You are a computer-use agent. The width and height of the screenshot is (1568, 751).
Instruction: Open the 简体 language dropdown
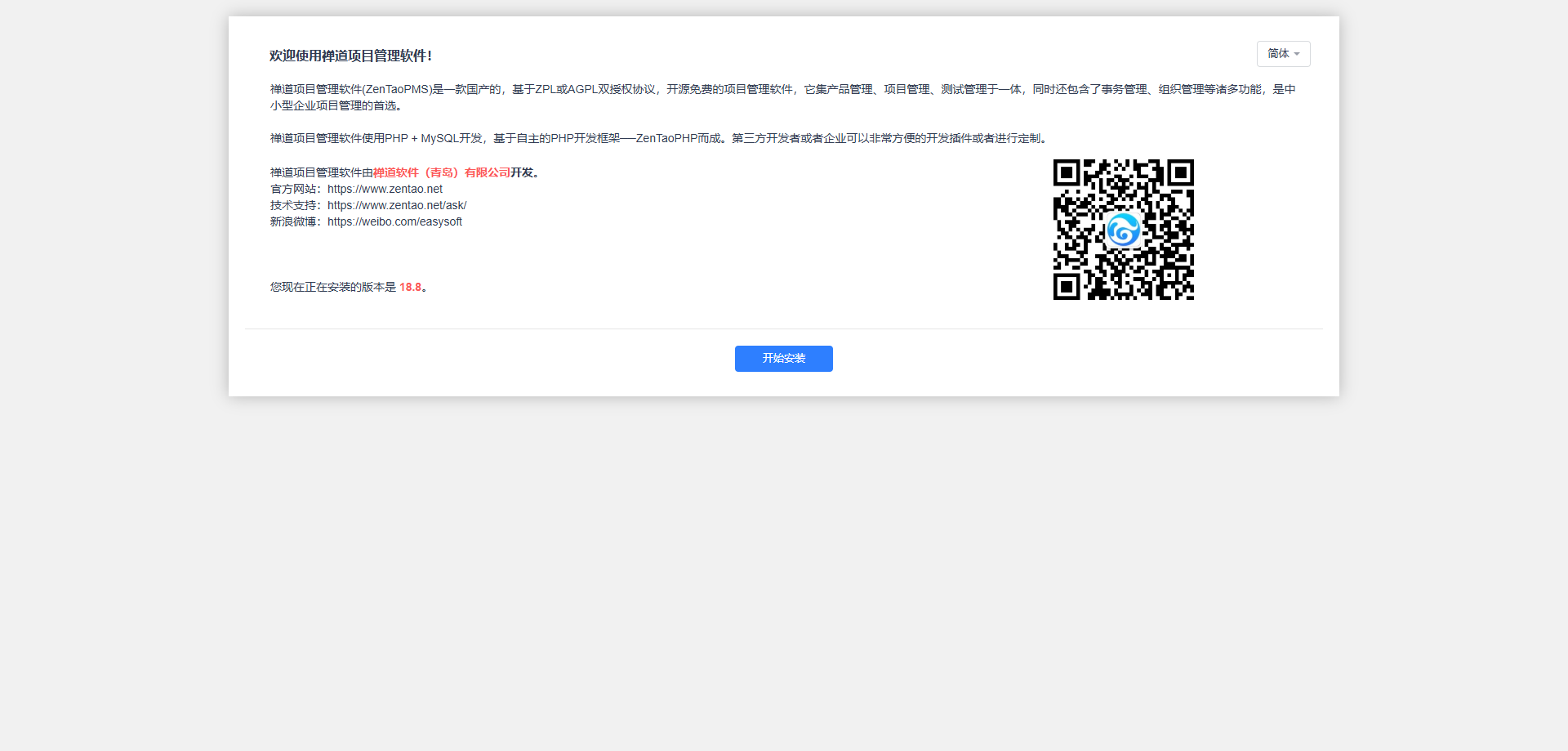click(1283, 54)
